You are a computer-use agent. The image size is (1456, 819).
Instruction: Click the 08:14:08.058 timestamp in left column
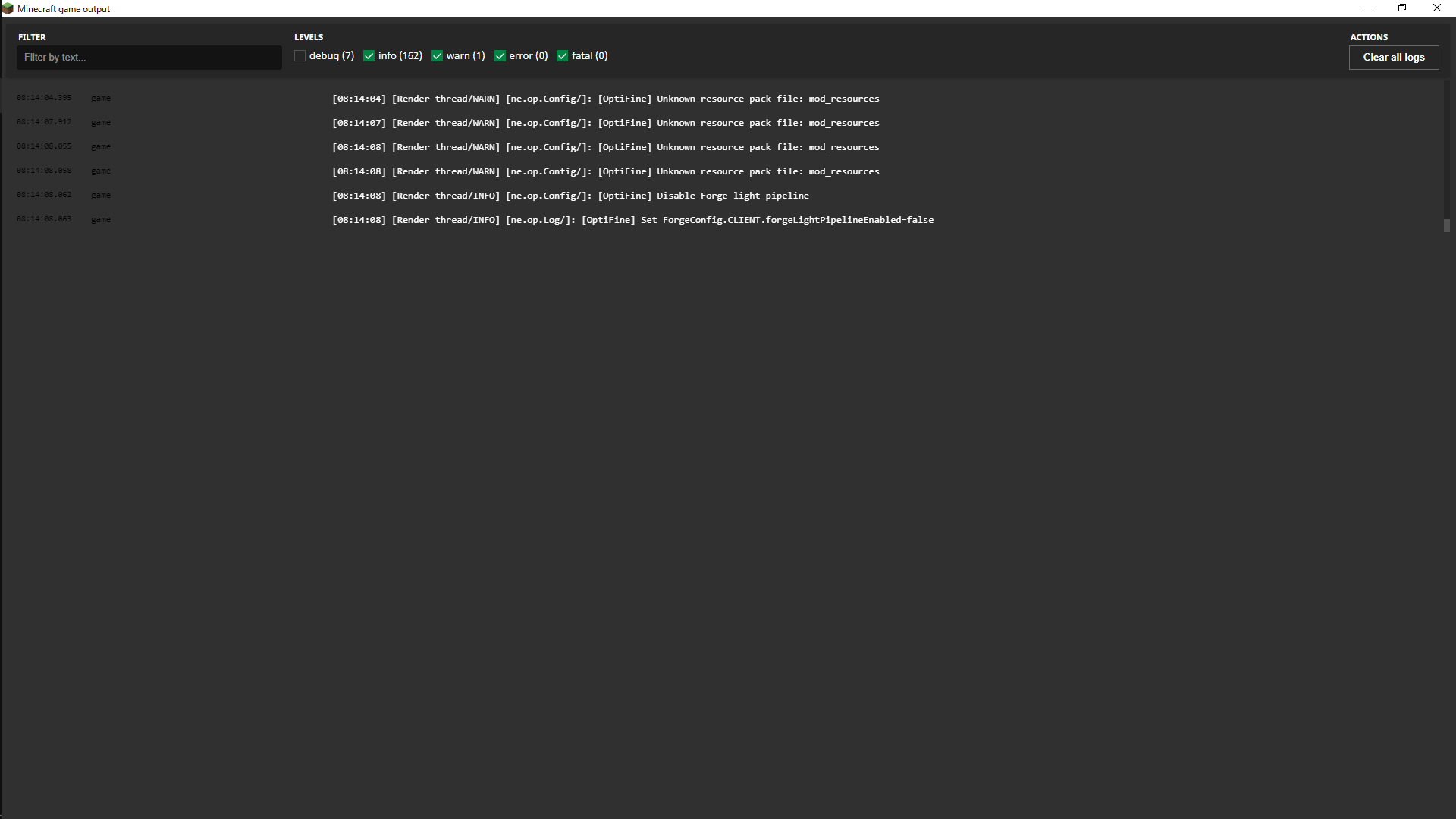44,171
